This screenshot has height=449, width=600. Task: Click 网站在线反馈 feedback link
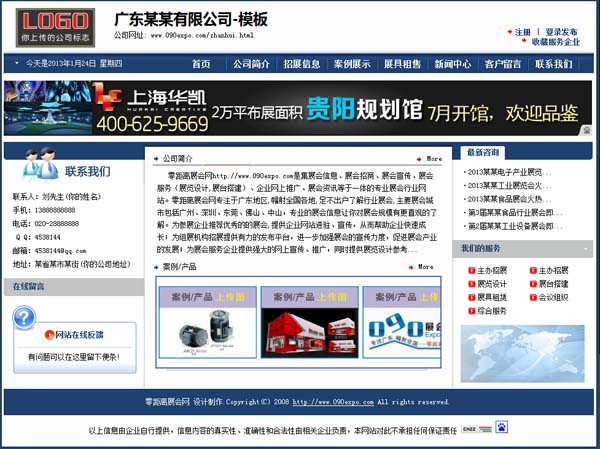coord(79,335)
